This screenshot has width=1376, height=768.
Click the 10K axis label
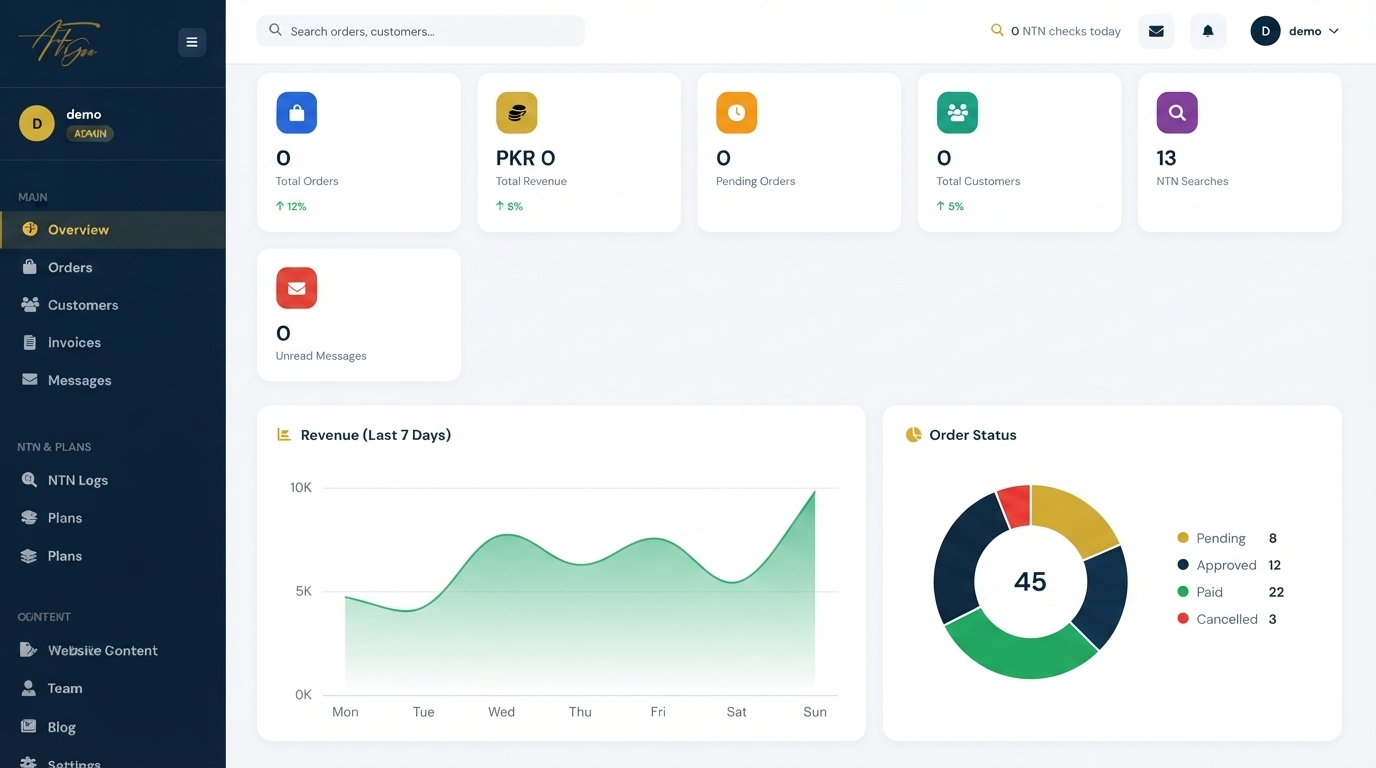click(301, 488)
